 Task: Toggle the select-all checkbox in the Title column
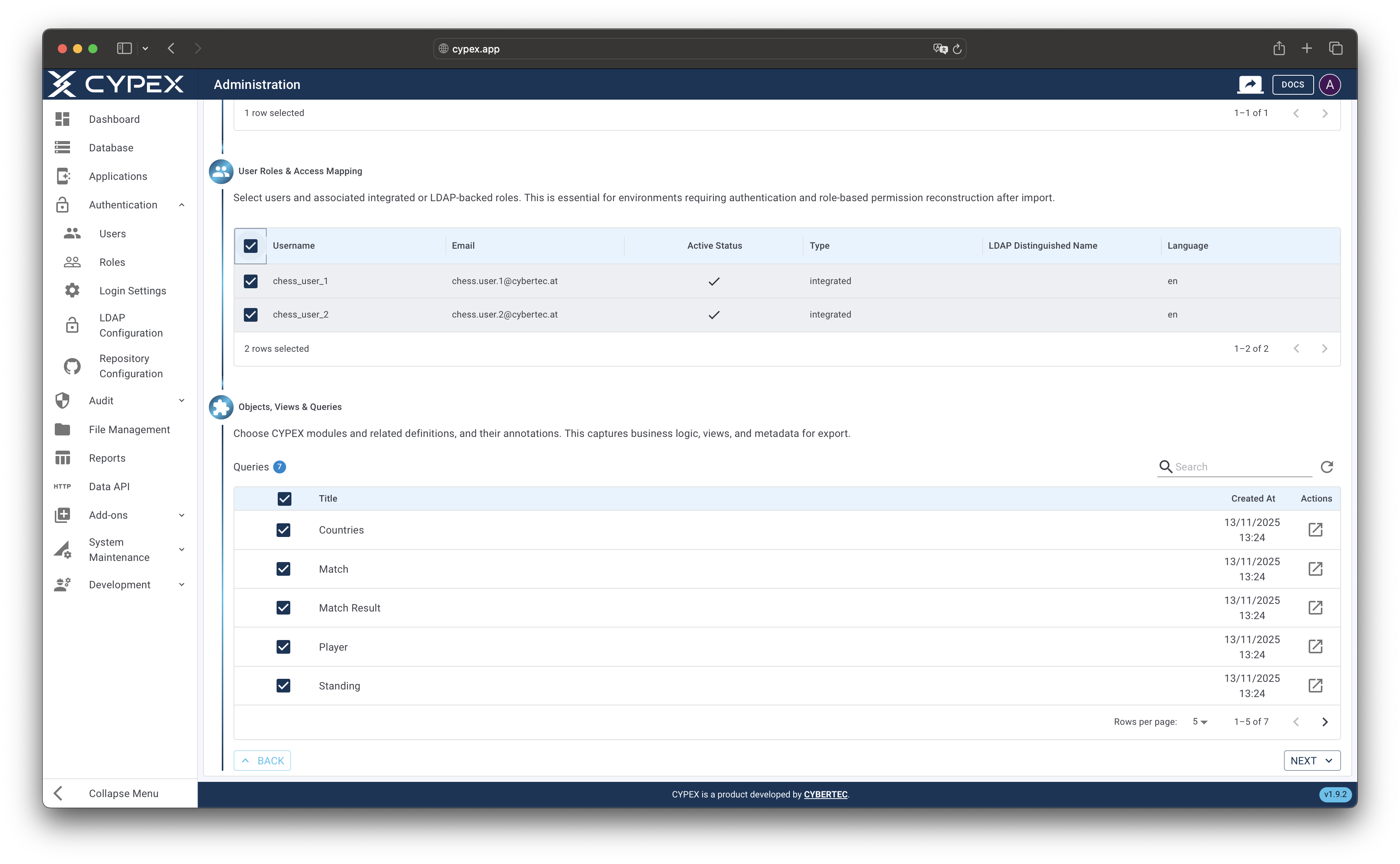[284, 498]
